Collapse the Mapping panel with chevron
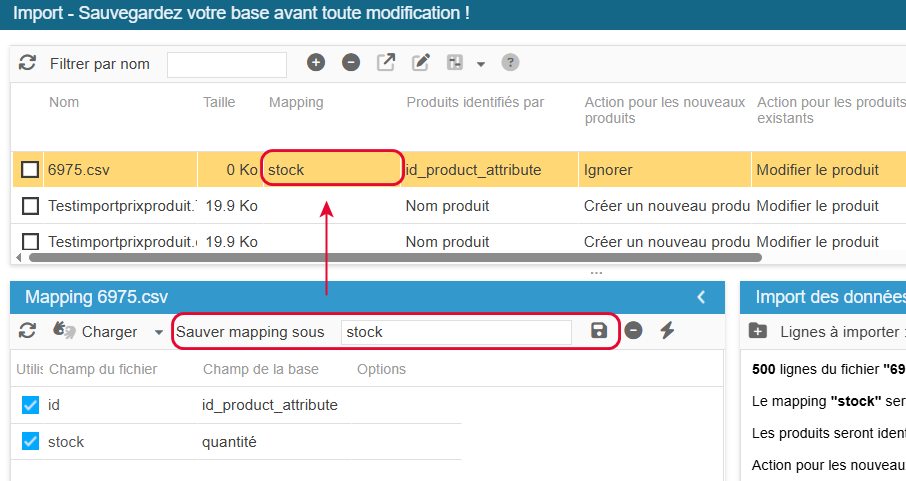Image resolution: width=906 pixels, height=481 pixels. pyautogui.click(x=701, y=297)
